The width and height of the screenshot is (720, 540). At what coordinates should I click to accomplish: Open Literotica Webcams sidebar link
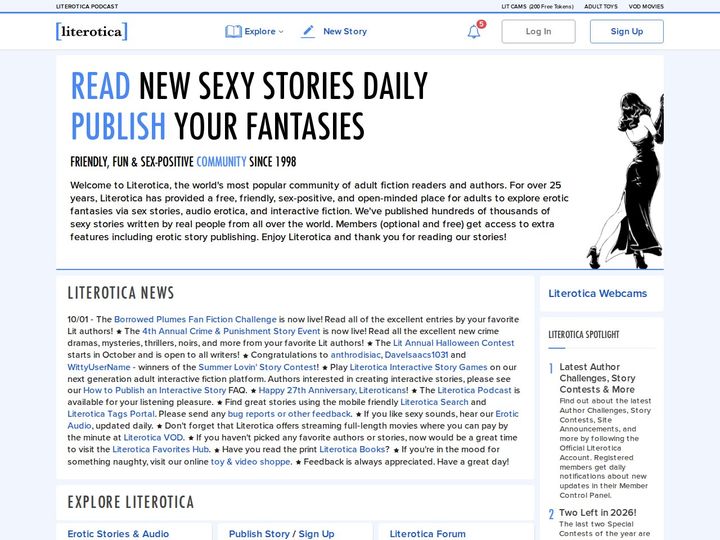597,293
